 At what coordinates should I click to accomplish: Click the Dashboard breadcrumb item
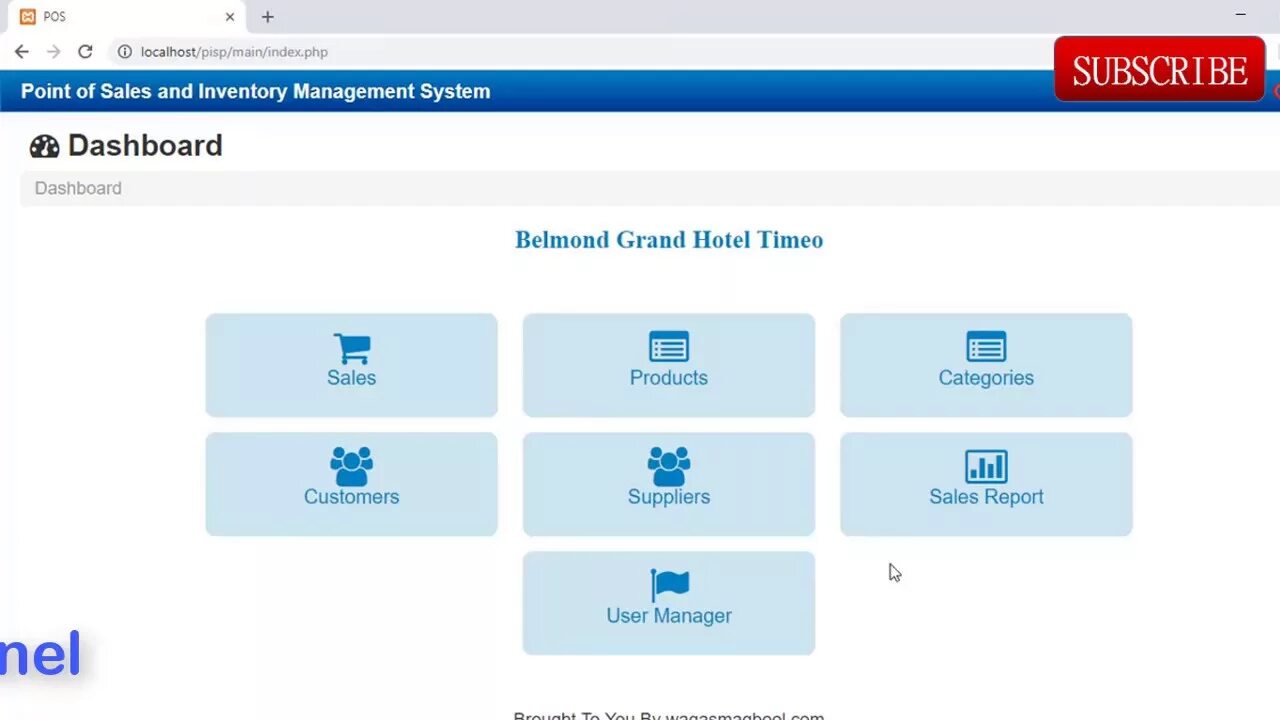tap(78, 188)
